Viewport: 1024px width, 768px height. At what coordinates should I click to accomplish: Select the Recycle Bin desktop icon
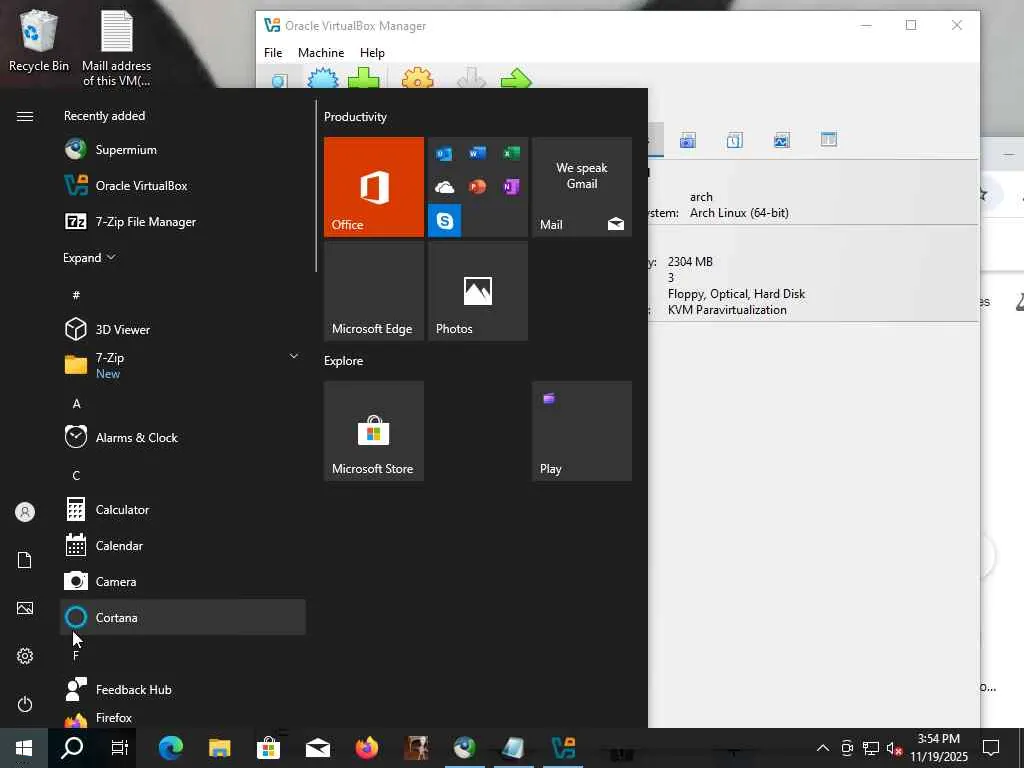click(39, 40)
